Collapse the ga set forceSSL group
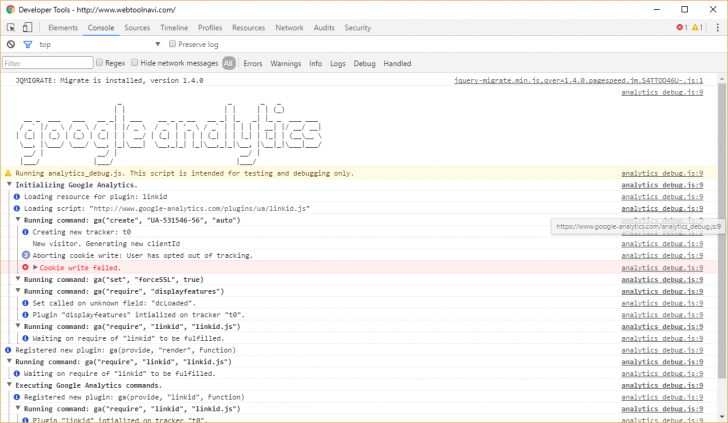This screenshot has height=423, width=728. (18, 279)
